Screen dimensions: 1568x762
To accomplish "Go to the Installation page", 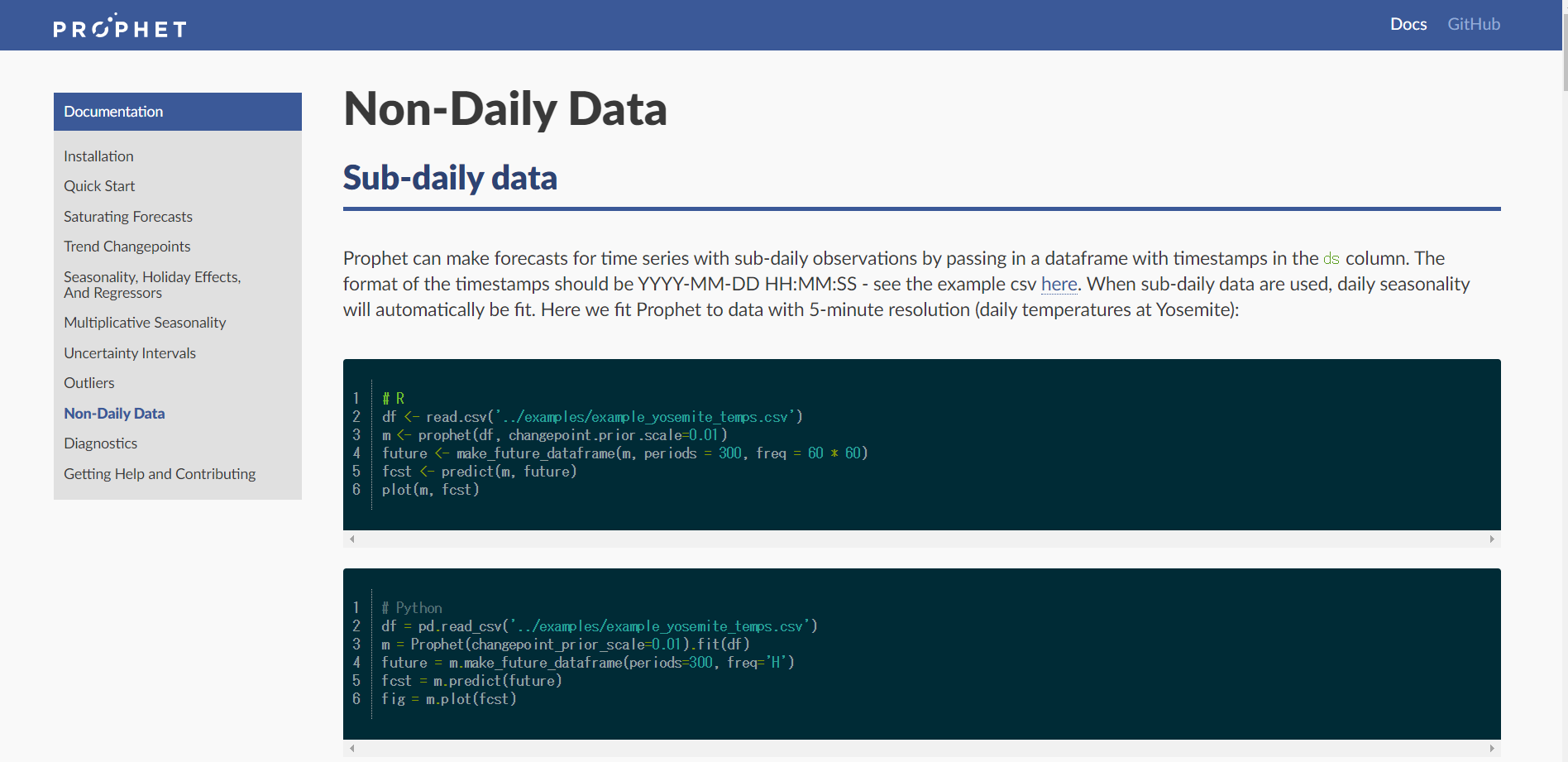I will tap(98, 156).
